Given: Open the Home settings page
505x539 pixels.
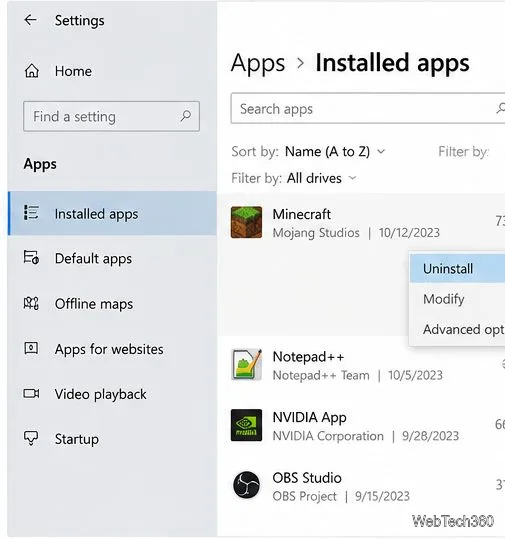Looking at the screenshot, I should click(112, 71).
